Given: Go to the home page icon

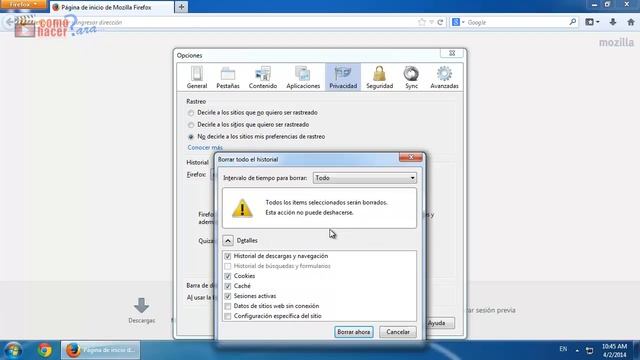Looking at the screenshot, I should coord(631,22).
